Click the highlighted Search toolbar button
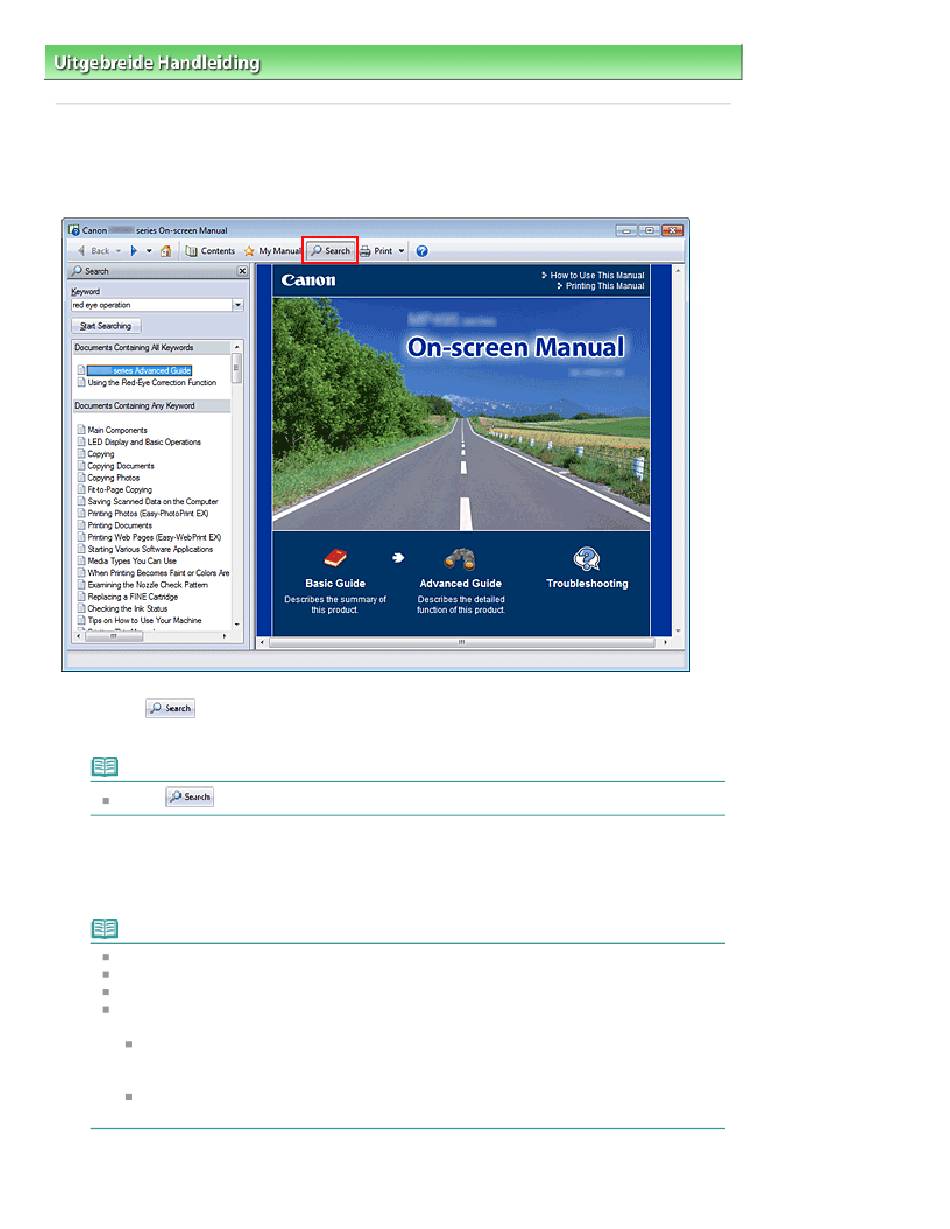The width and height of the screenshot is (950, 1229). coord(330,251)
